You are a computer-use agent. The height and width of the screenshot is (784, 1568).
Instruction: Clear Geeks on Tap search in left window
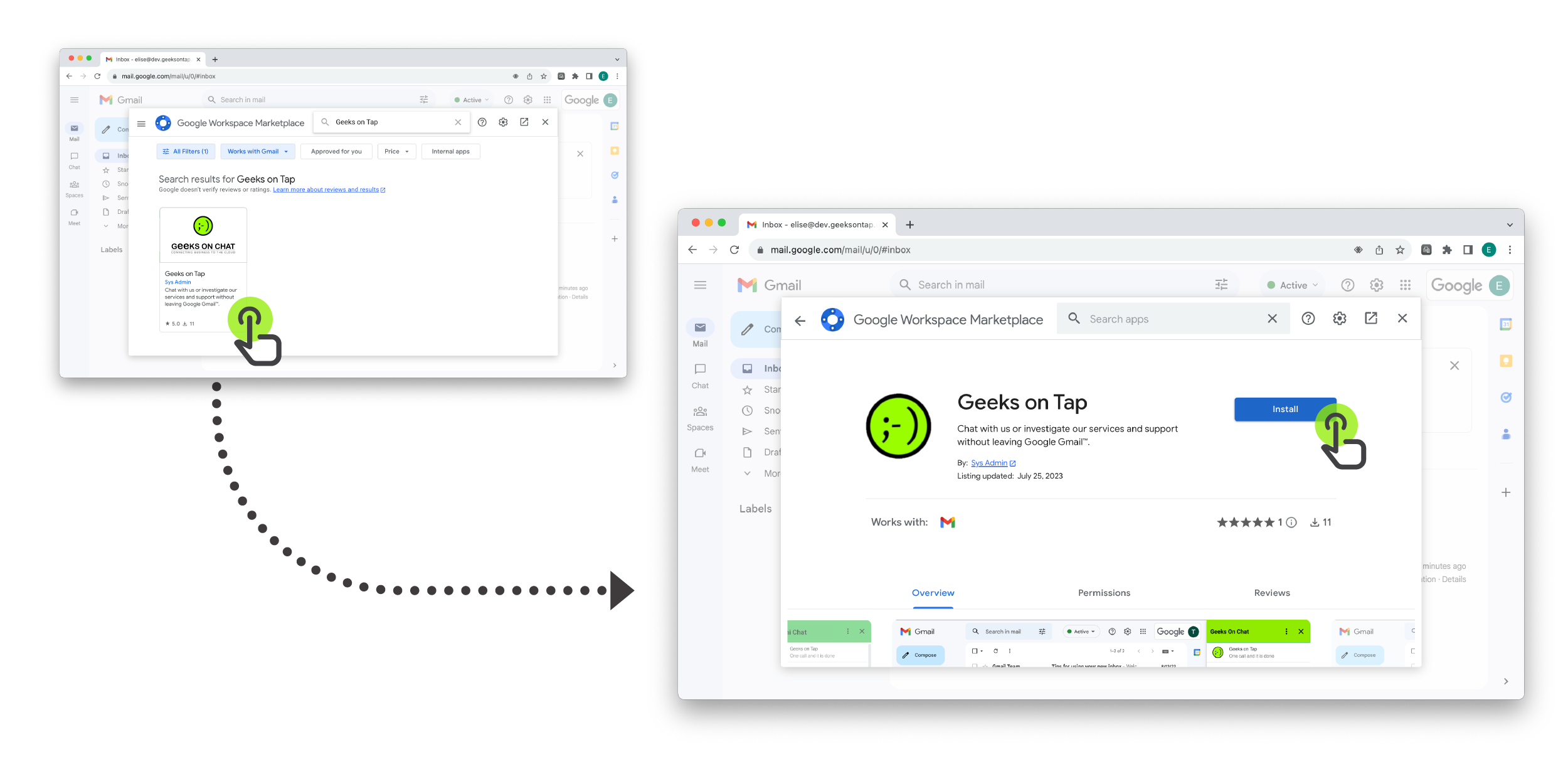click(458, 122)
